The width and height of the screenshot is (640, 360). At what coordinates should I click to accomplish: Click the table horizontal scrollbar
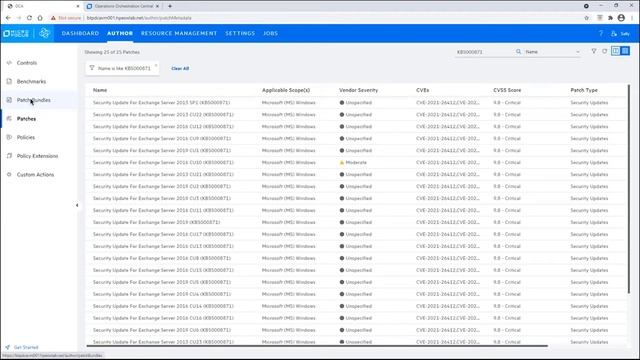pos(317,346)
